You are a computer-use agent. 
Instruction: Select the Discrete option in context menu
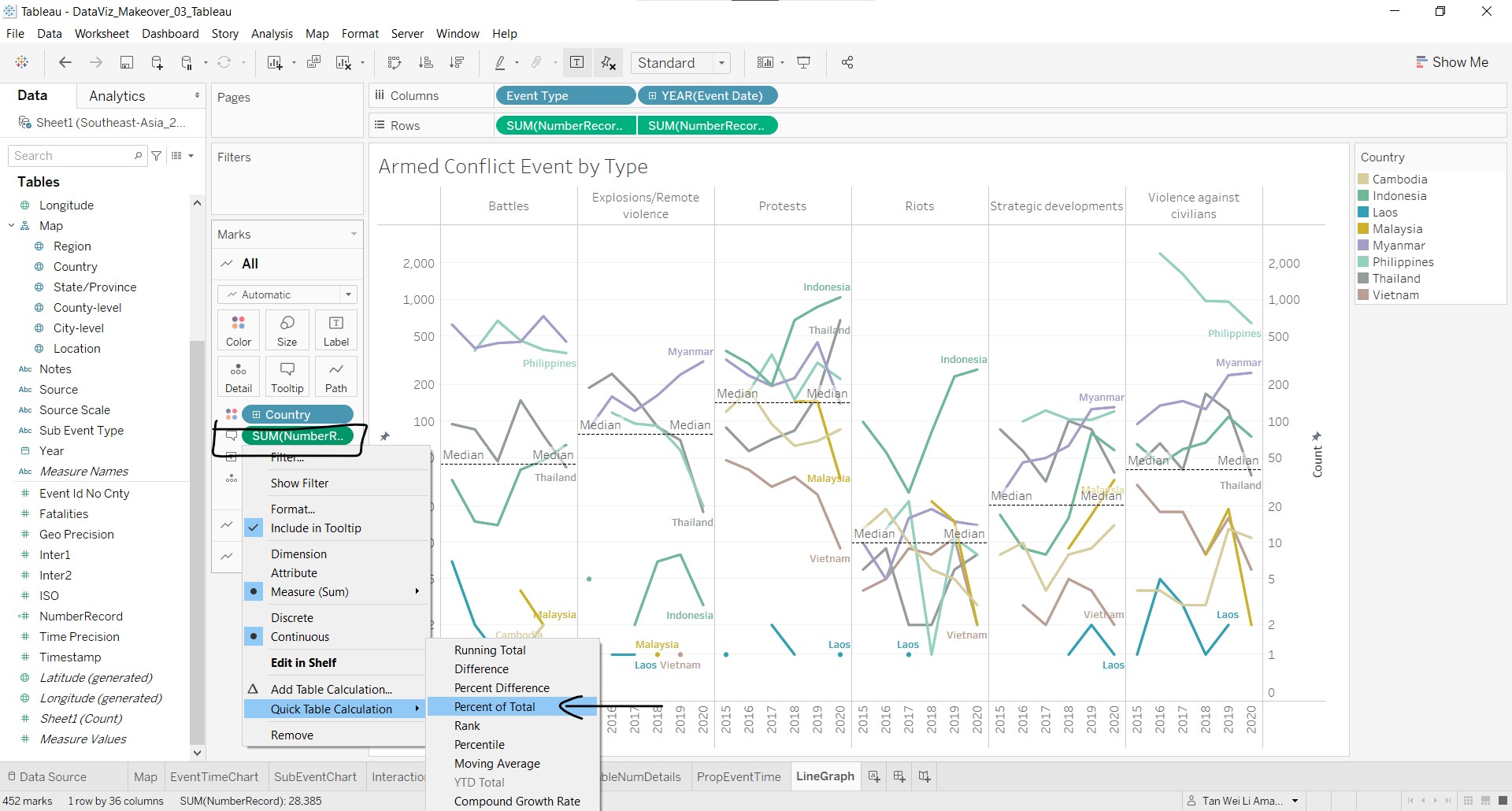291,618
